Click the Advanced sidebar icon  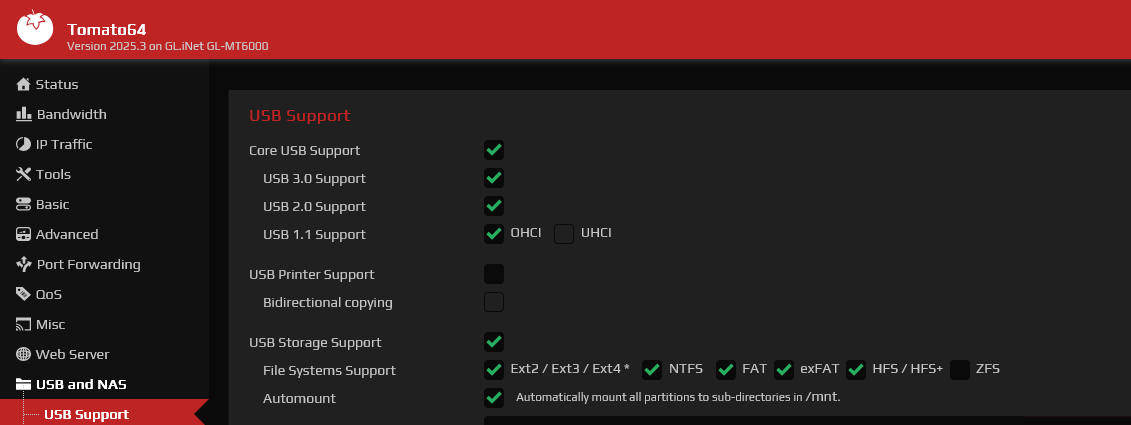click(x=24, y=235)
